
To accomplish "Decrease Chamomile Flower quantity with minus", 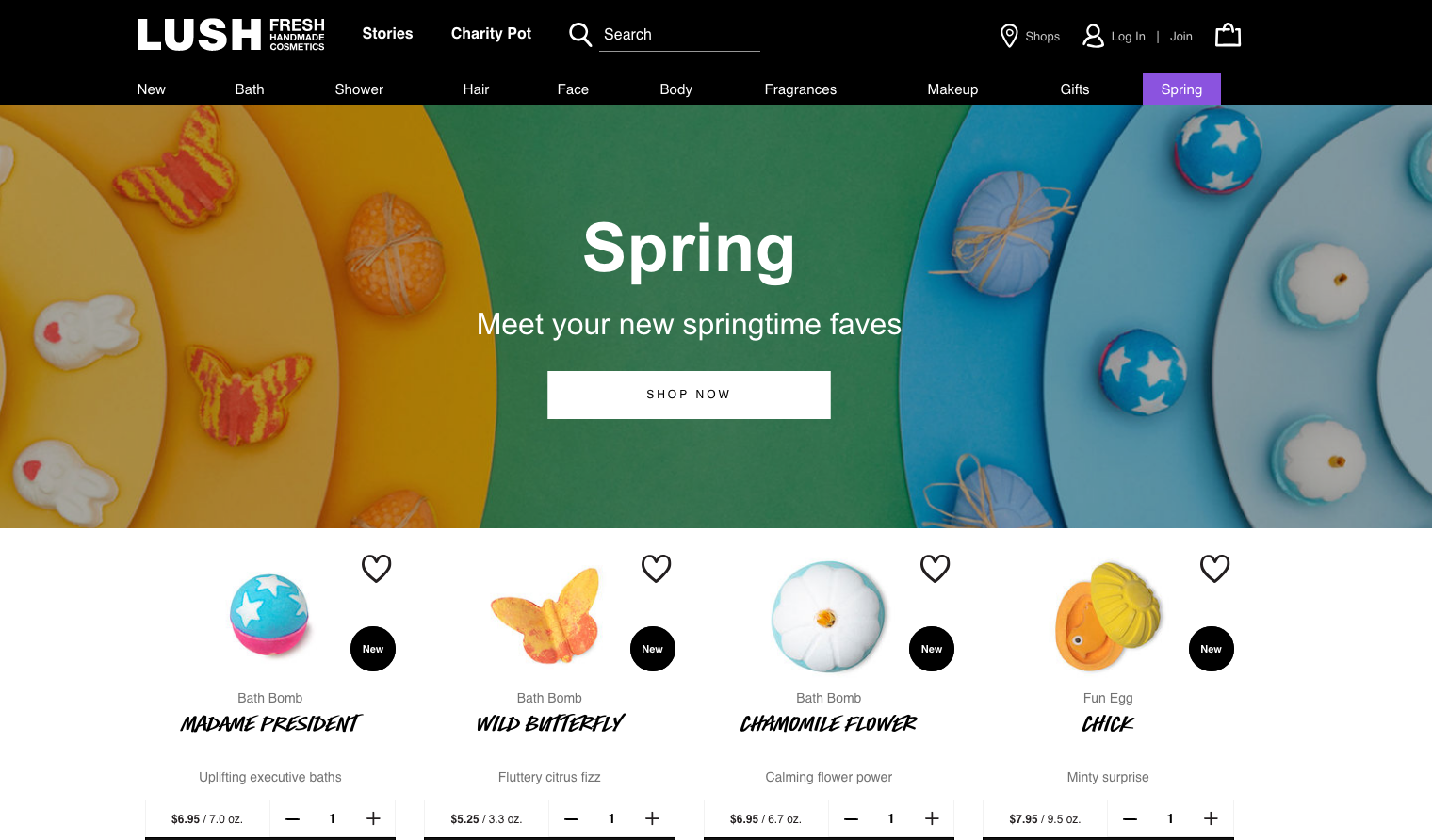I will [x=851, y=818].
